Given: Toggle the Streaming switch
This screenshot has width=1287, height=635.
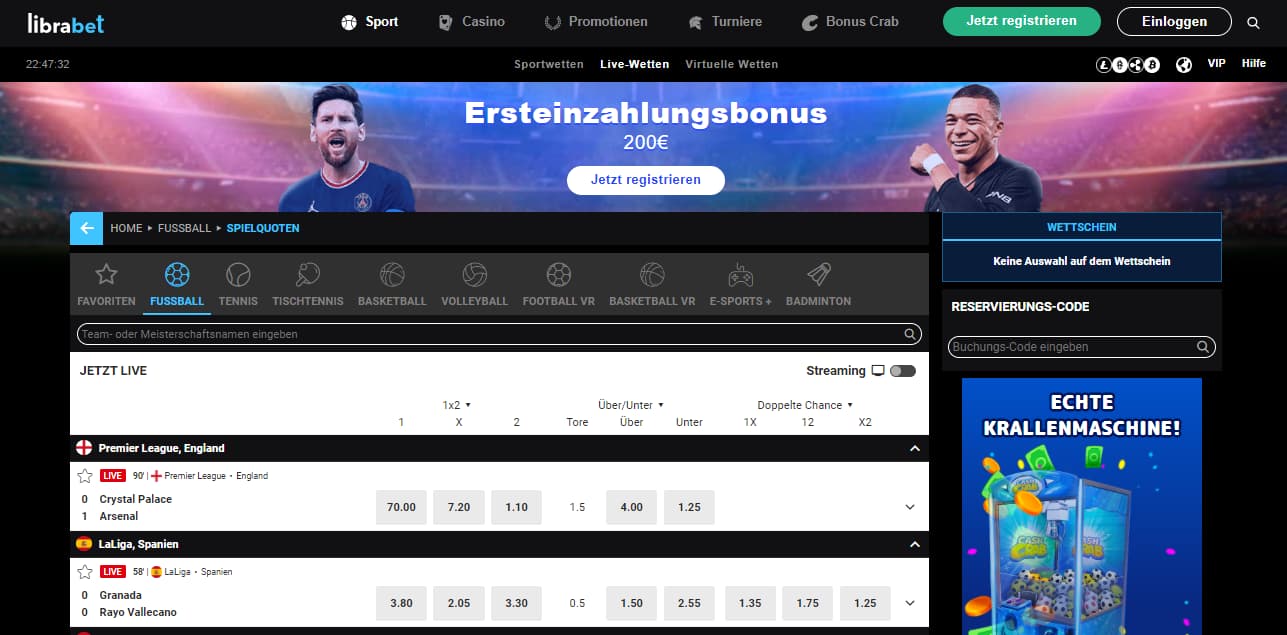Looking at the screenshot, I should [903, 371].
